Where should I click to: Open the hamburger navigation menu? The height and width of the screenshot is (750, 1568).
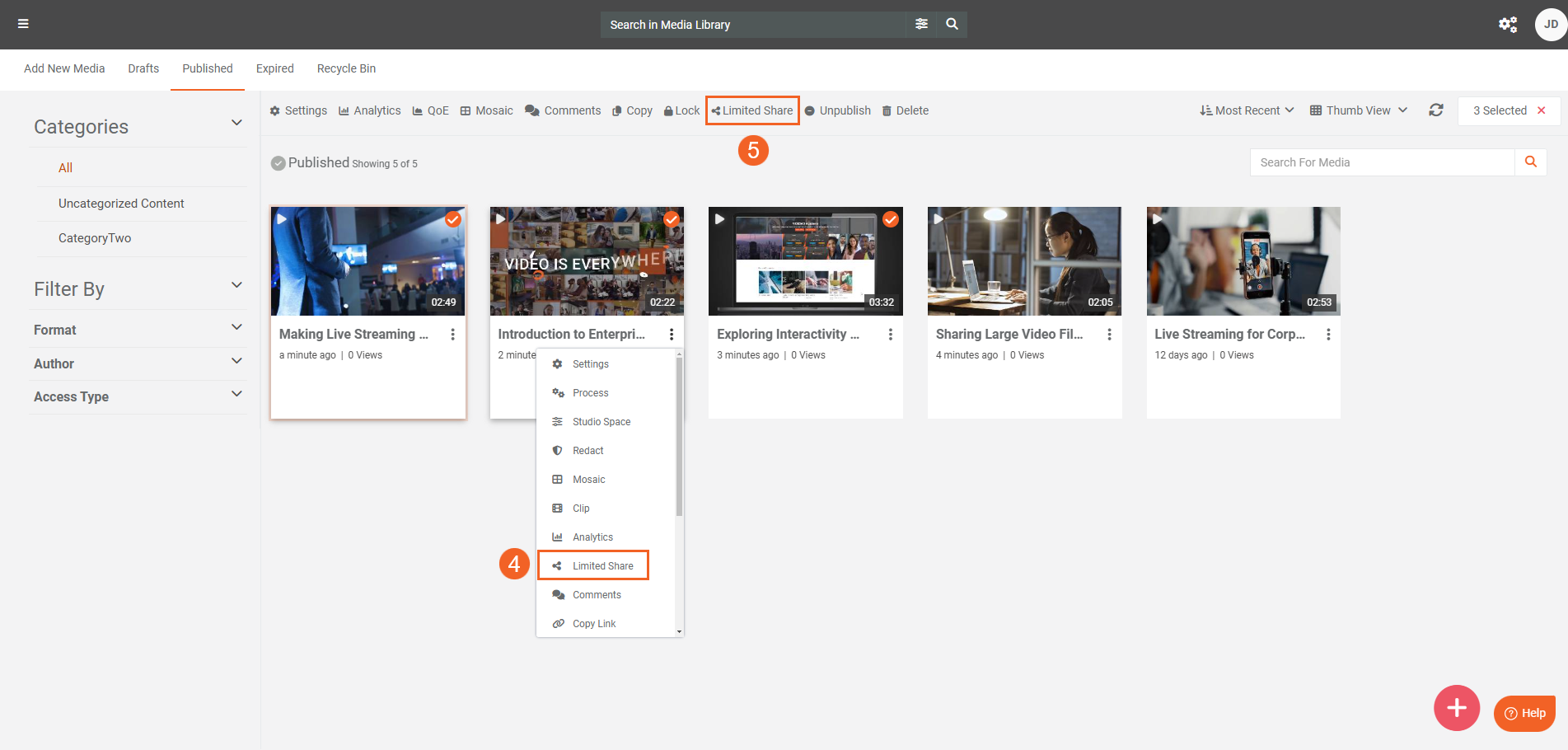[x=23, y=24]
